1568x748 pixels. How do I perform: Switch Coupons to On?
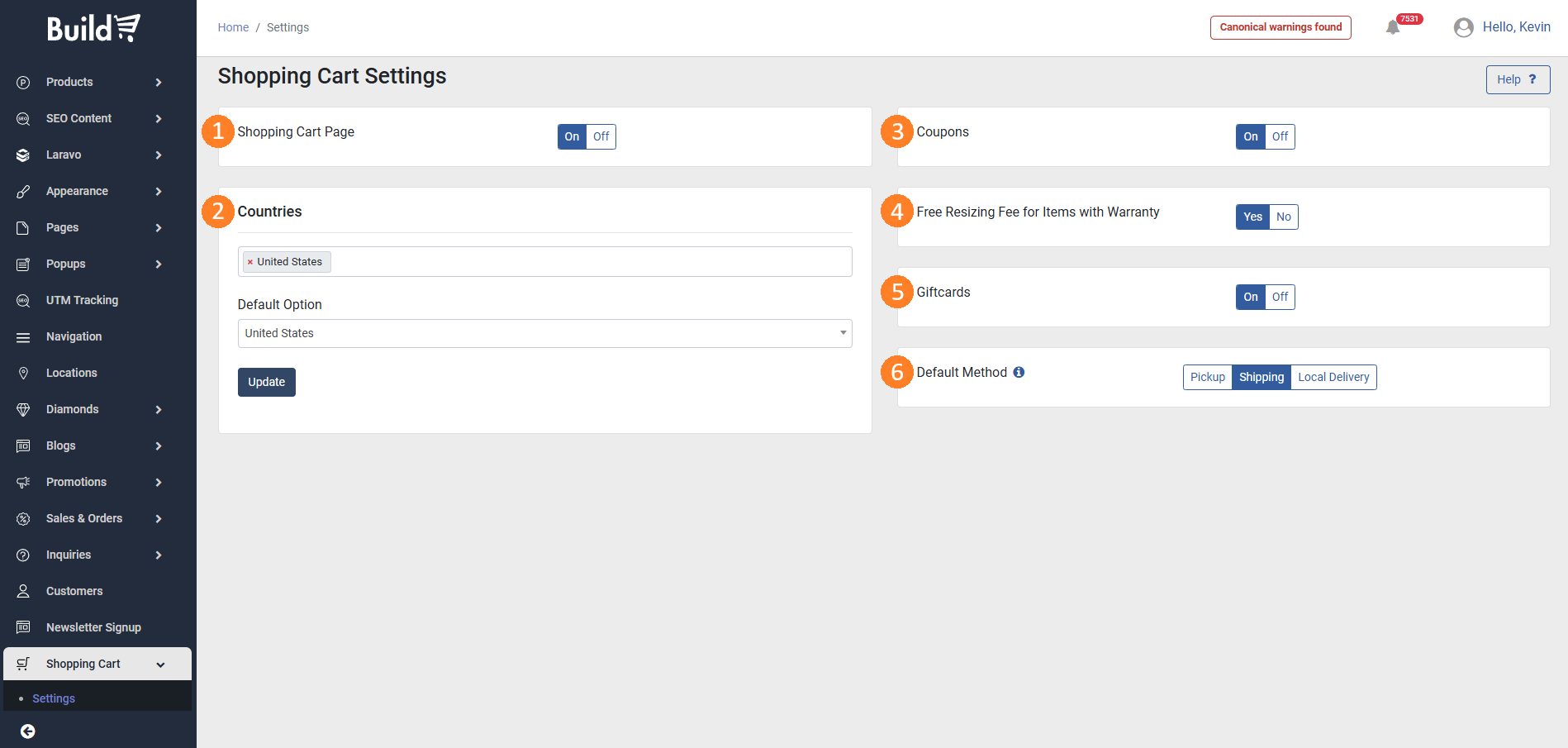click(x=1251, y=136)
